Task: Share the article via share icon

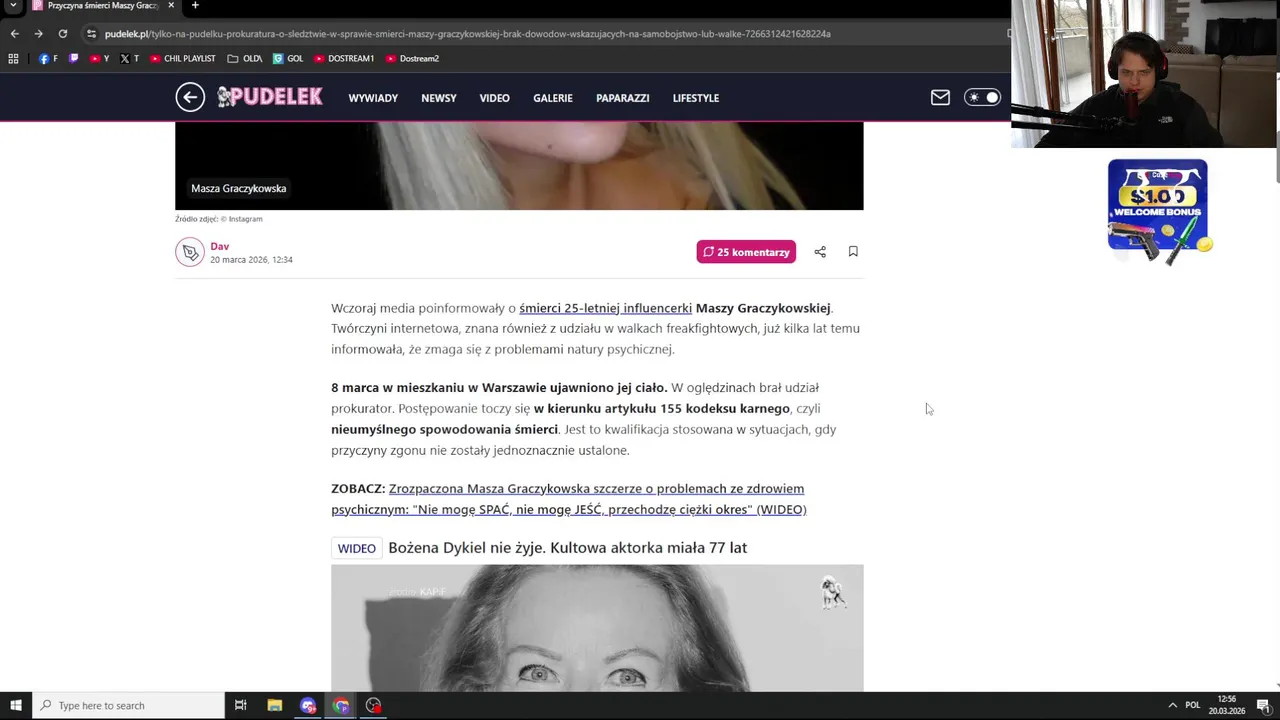Action: pyautogui.click(x=820, y=252)
